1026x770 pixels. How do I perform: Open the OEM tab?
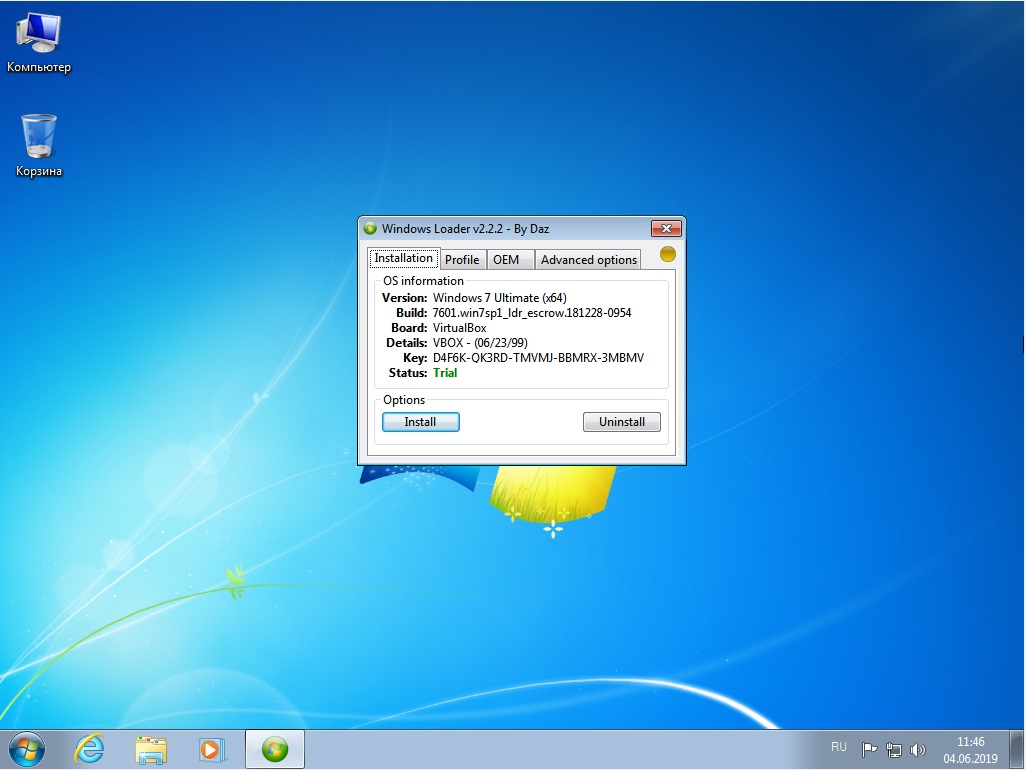point(506,260)
